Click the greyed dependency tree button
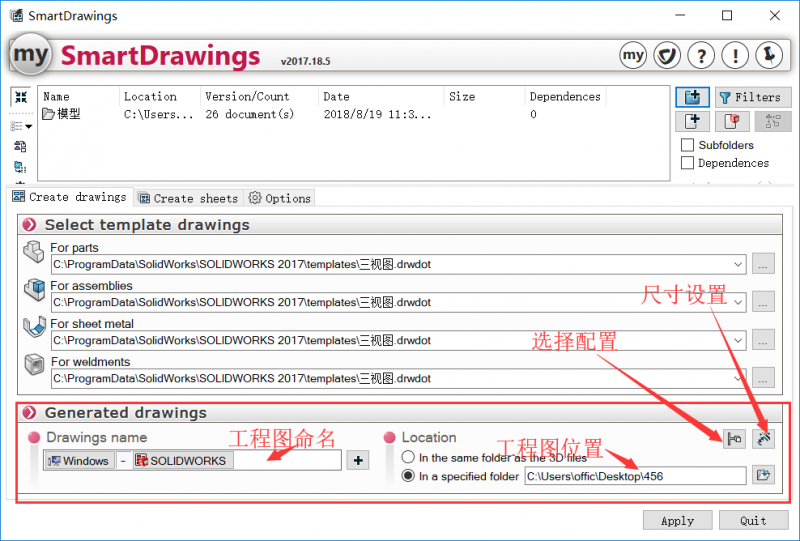800x541 pixels. (x=772, y=121)
